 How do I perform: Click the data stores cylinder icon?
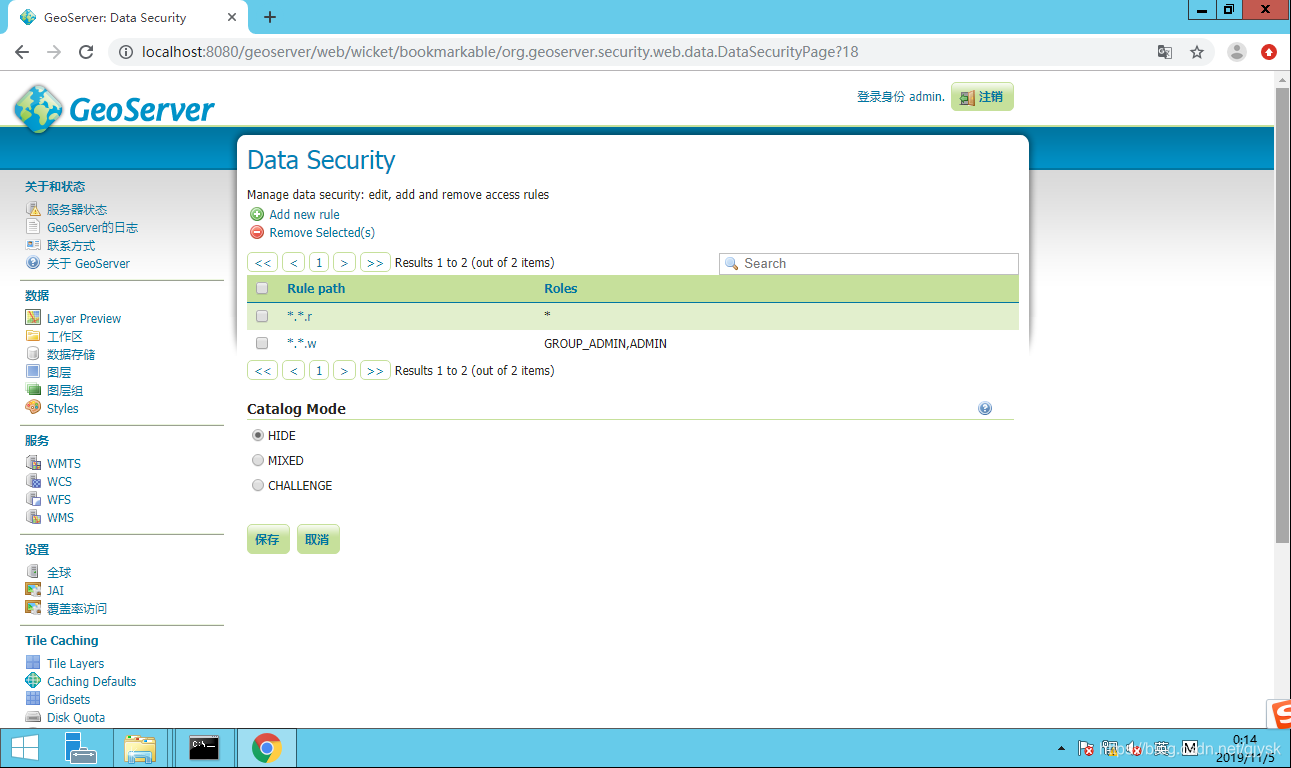tap(33, 354)
